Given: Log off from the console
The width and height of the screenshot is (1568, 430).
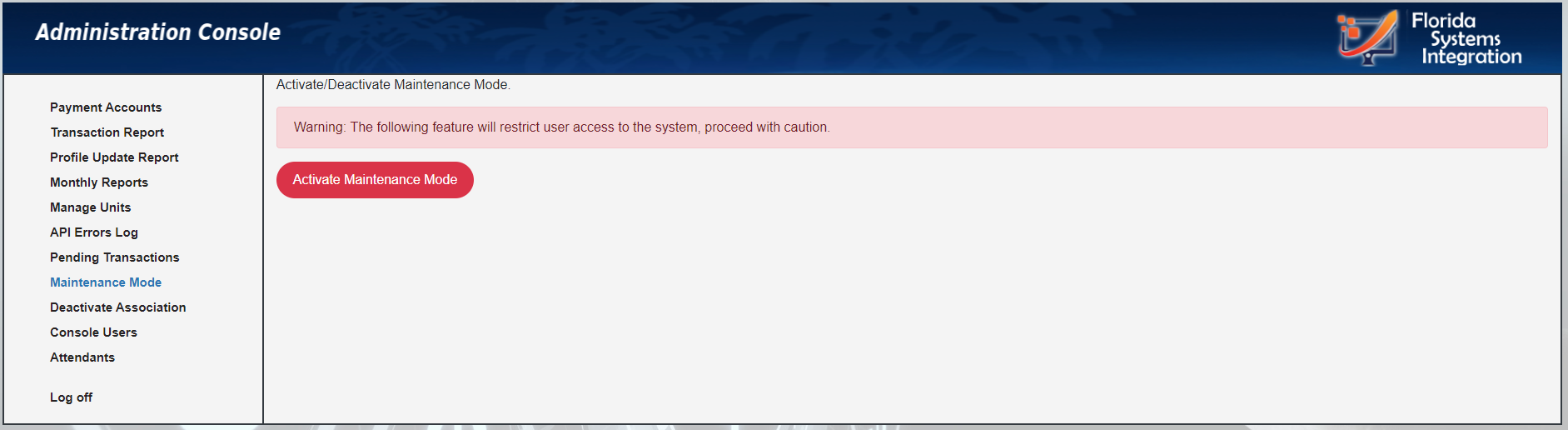Looking at the screenshot, I should tap(71, 397).
